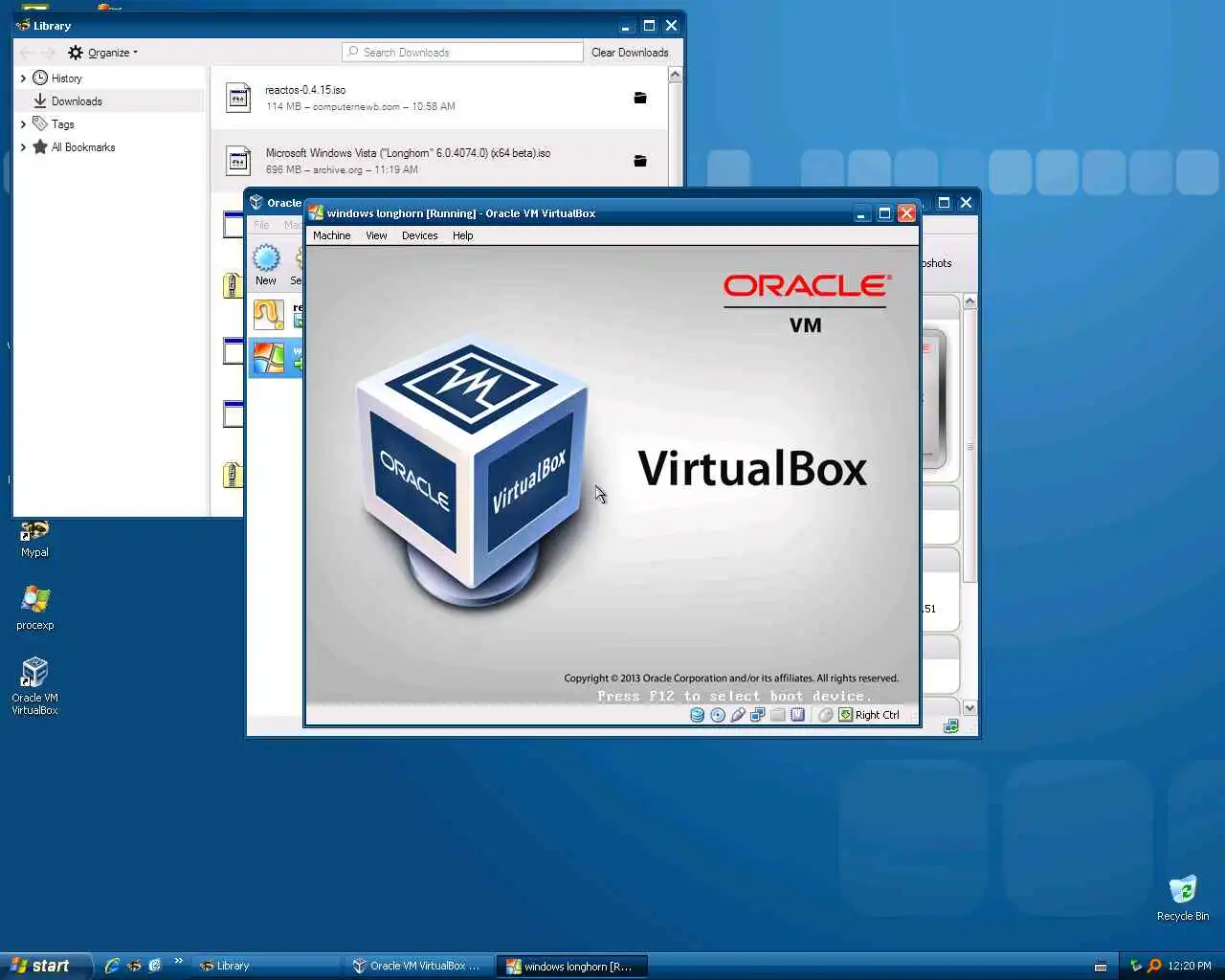Screen dimensions: 1225x980
Task: Switch to Oracle VM VirtualBox taskbar button
Action: click(418, 966)
